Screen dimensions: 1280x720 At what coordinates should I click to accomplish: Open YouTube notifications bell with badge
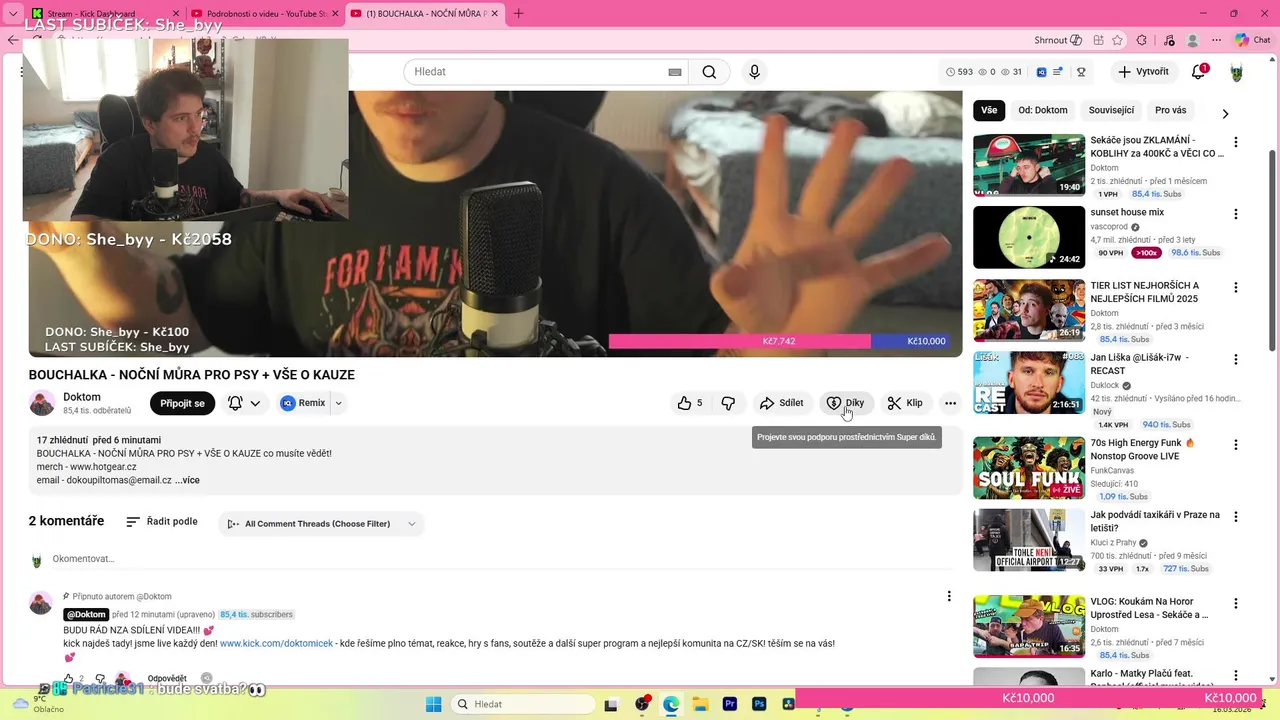click(1199, 72)
